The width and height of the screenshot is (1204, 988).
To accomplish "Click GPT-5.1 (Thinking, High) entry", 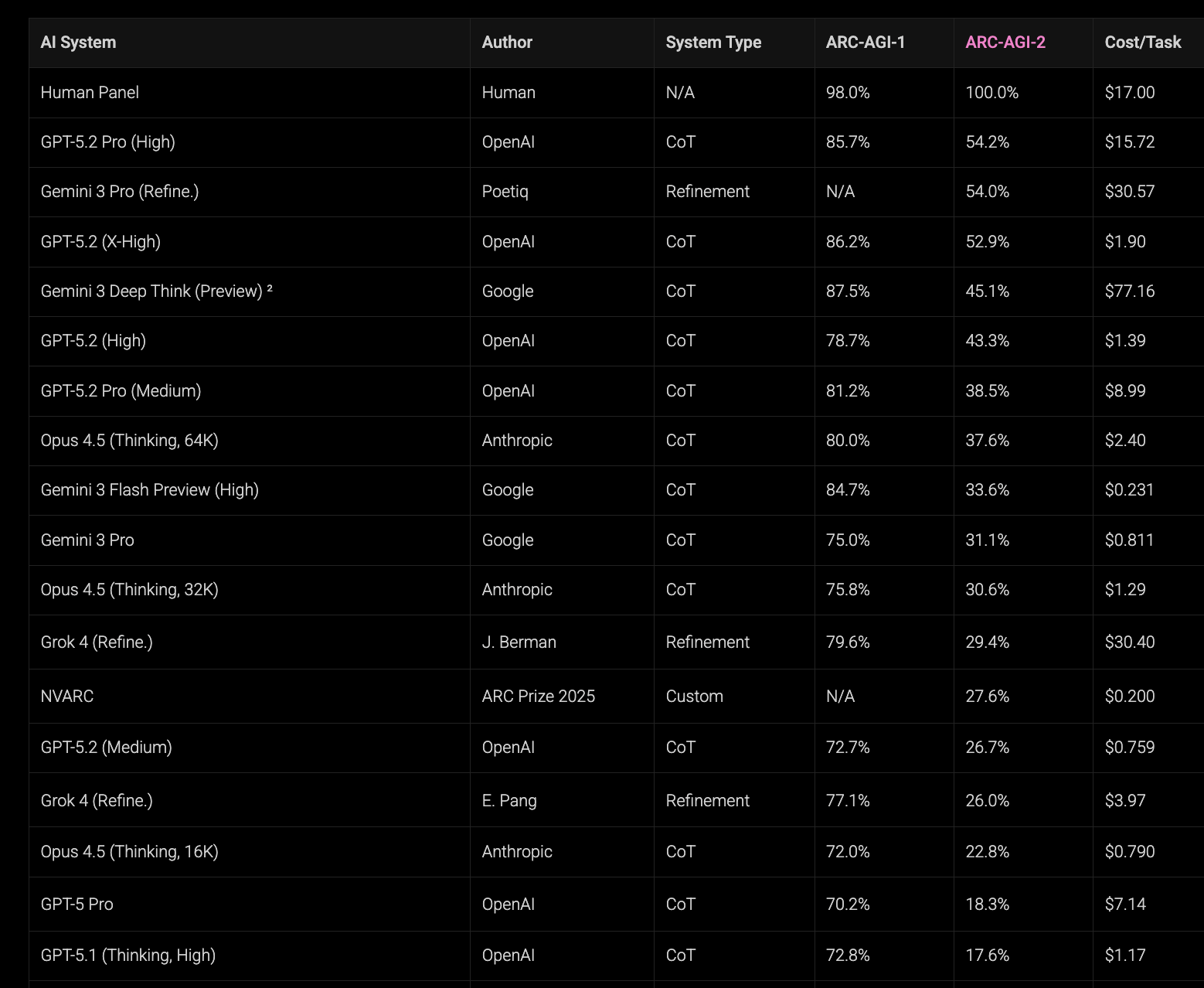I will [128, 956].
